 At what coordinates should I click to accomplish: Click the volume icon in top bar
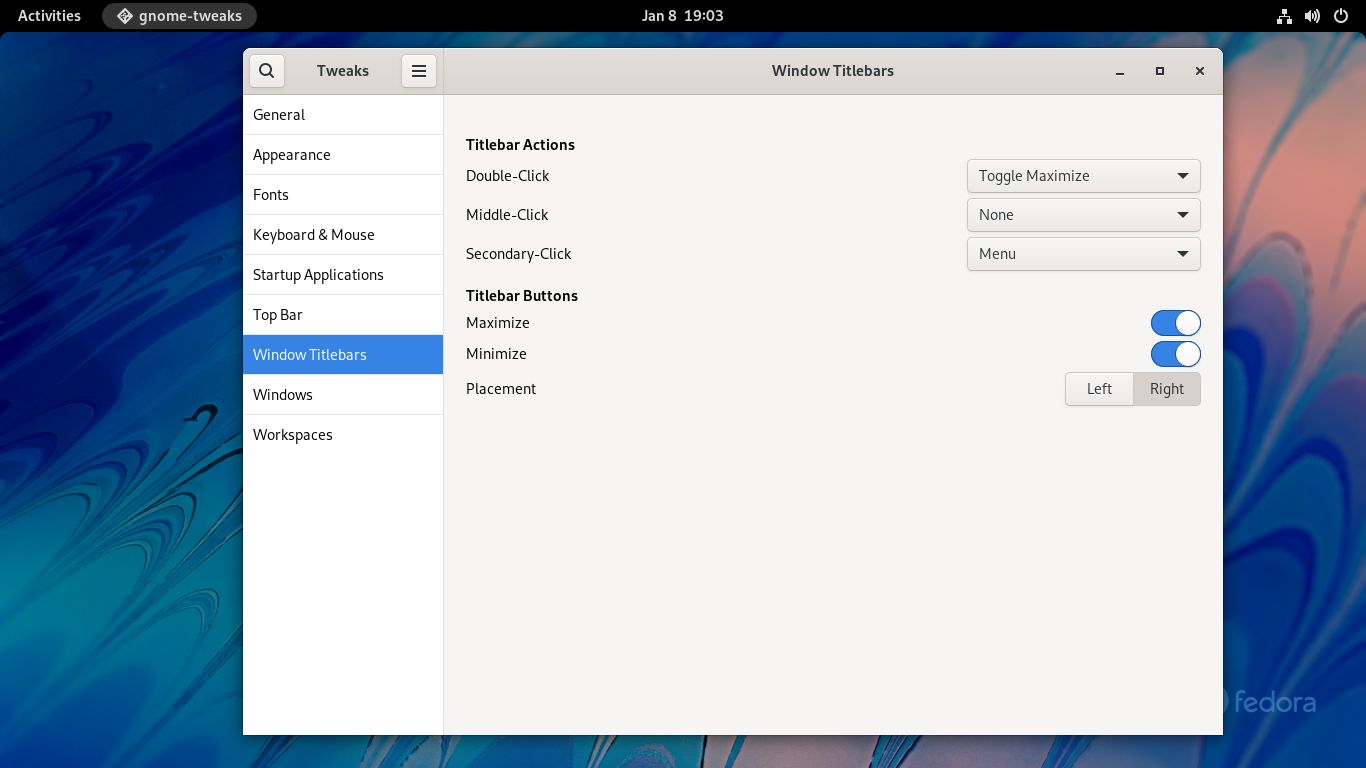click(1313, 16)
